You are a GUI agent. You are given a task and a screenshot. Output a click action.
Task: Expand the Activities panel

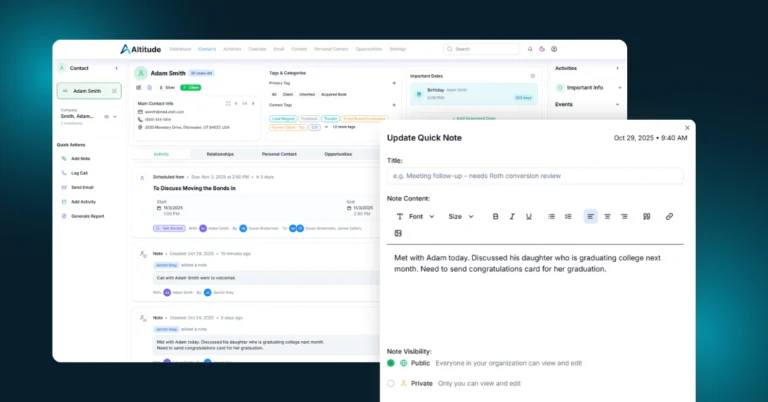tap(617, 69)
